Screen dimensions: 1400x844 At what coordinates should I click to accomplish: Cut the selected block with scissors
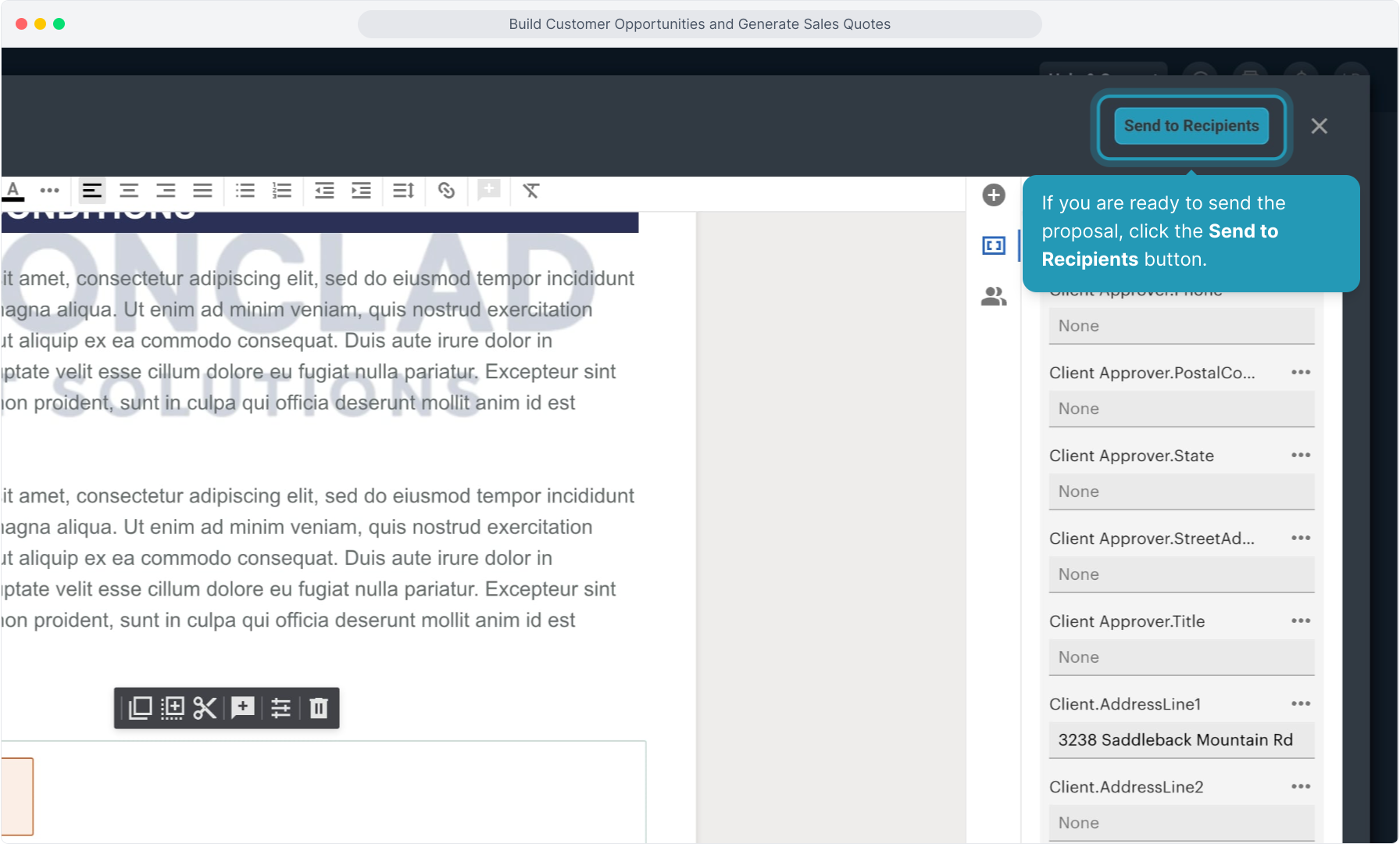click(x=205, y=708)
